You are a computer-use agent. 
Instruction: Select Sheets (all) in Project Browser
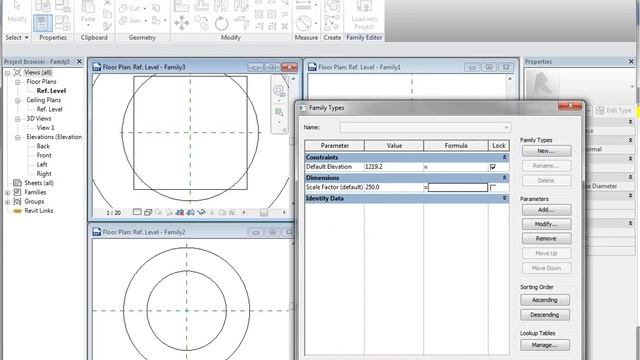[39, 183]
